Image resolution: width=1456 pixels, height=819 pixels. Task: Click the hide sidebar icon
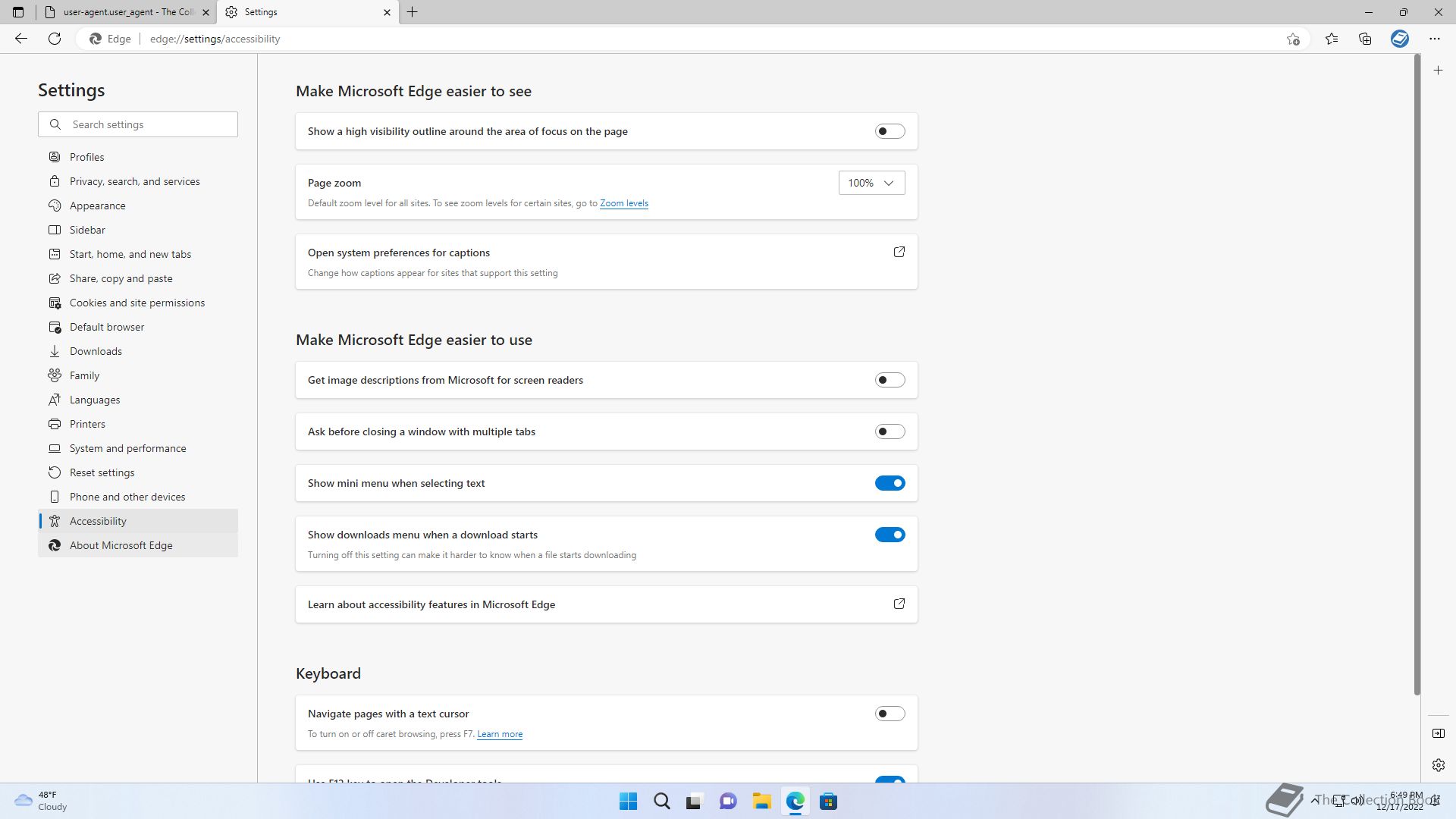pos(1439,733)
